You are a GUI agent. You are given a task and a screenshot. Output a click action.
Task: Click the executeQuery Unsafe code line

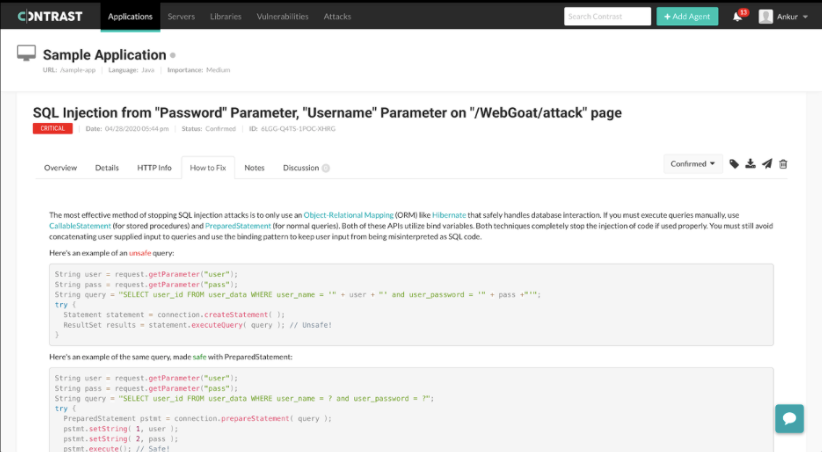click(x=197, y=325)
